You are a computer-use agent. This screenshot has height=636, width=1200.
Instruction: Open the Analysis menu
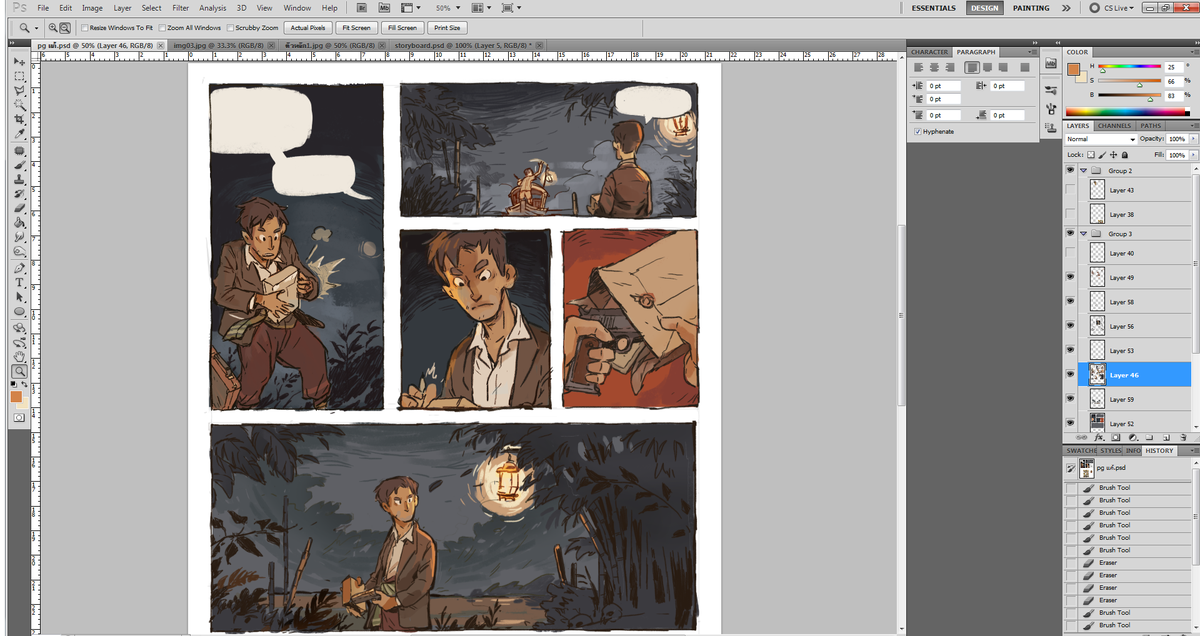click(212, 8)
